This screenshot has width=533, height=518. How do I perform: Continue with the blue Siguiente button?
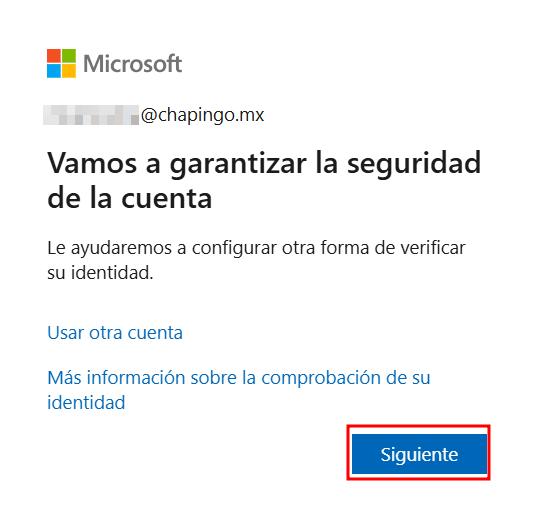coord(419,454)
